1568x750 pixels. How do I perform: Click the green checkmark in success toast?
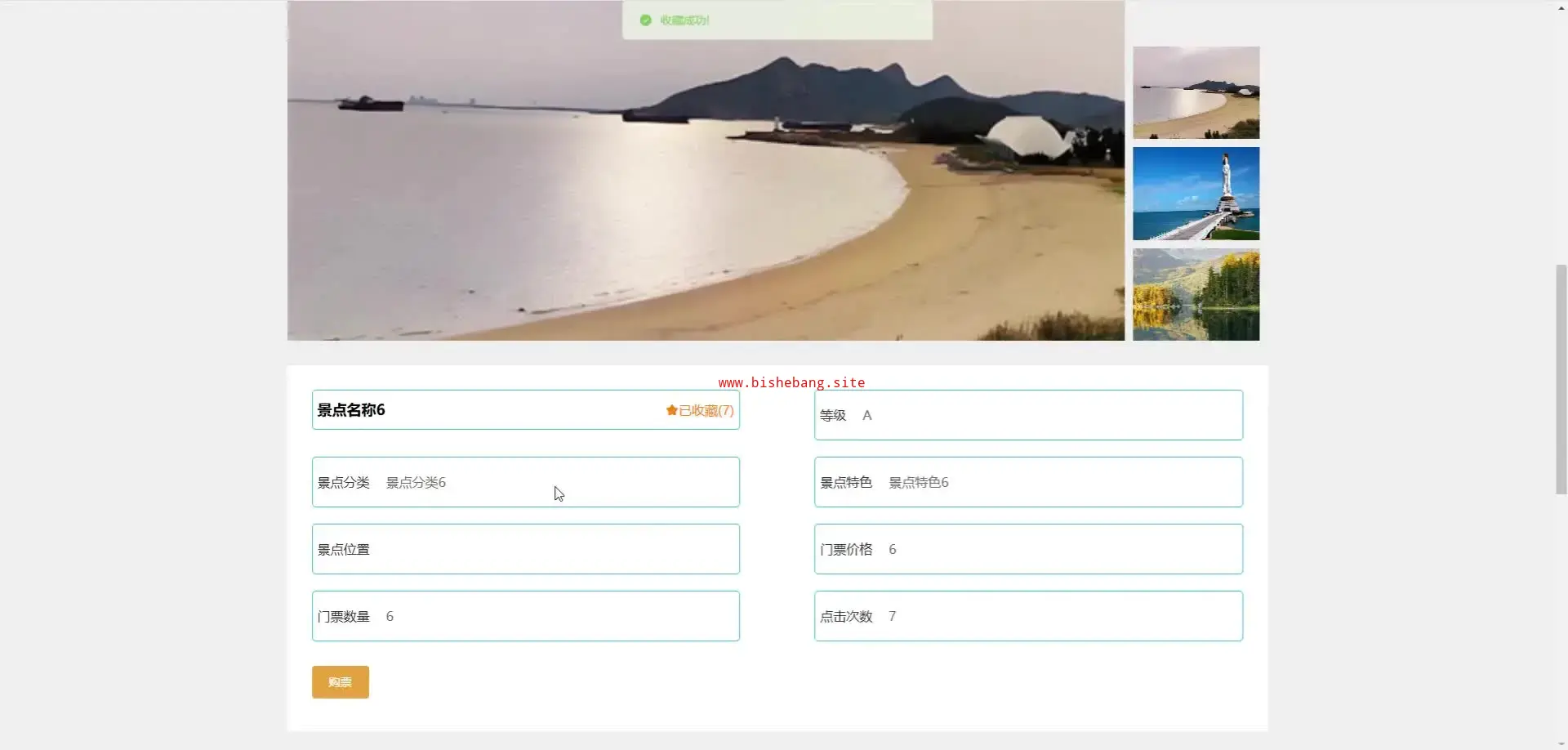pos(645,20)
